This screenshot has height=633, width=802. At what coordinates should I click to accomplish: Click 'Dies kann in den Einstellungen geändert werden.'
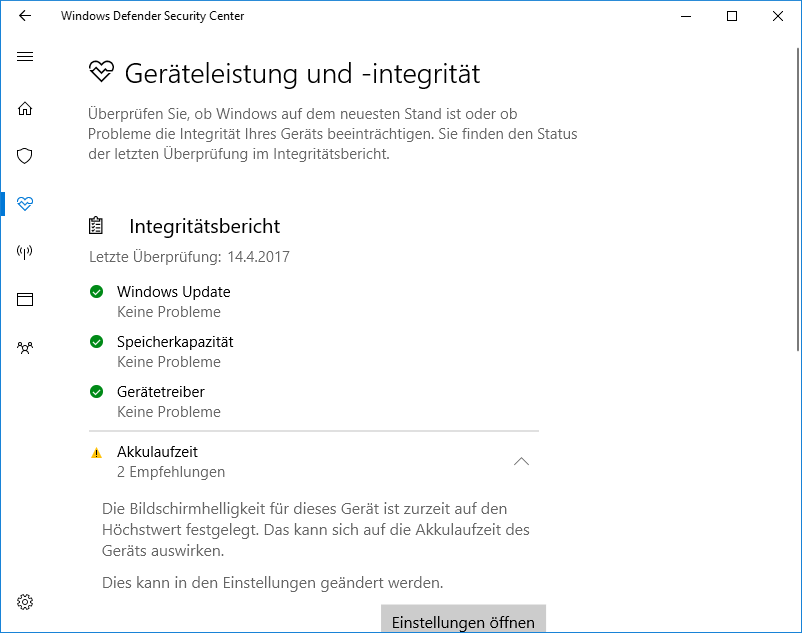point(273,582)
